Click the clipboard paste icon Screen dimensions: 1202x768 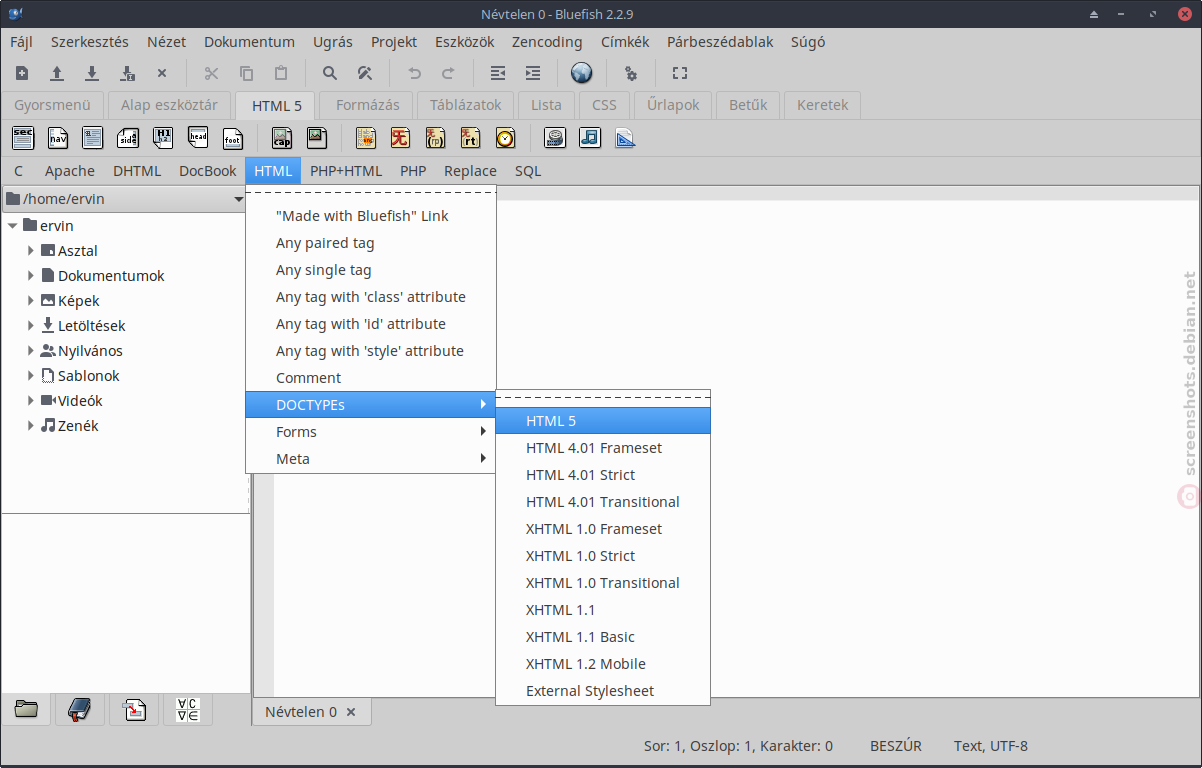[x=281, y=73]
